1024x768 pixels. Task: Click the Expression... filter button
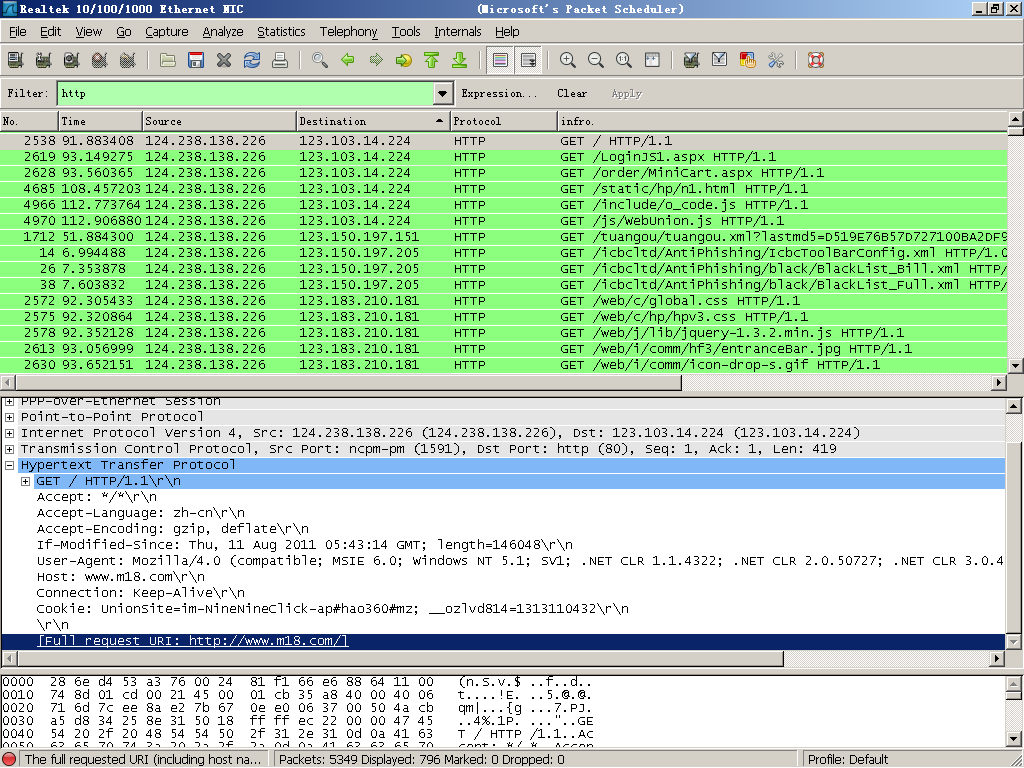pos(499,93)
